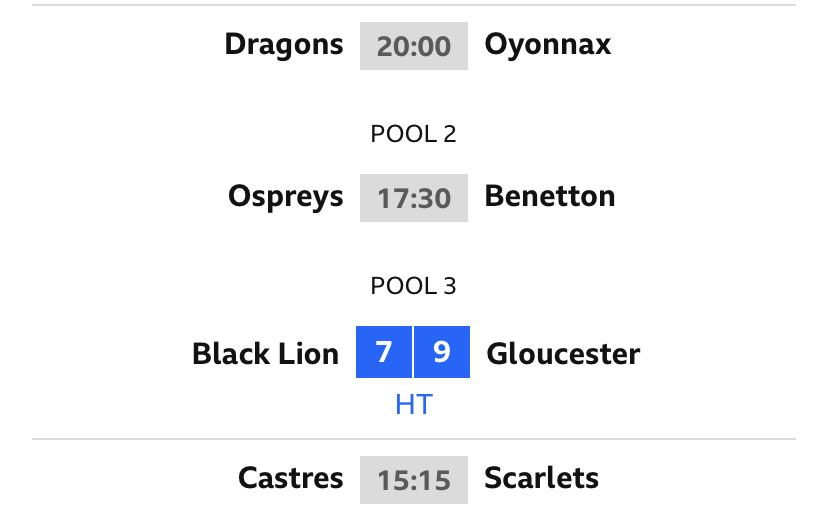The height and width of the screenshot is (517, 821).
Task: Open the Black Lion team name
Action: click(265, 354)
